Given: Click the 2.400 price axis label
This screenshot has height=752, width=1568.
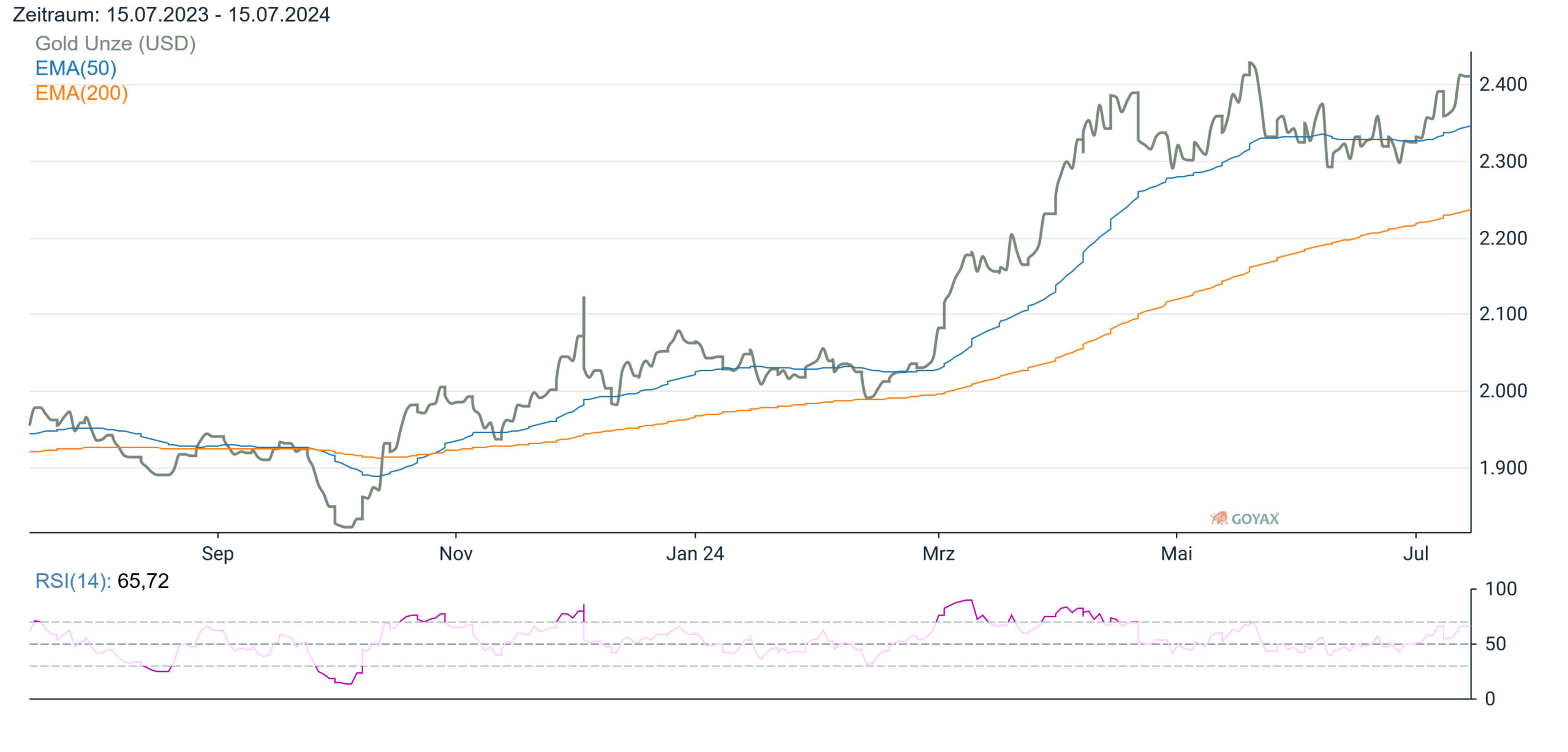Looking at the screenshot, I should pos(1502,84).
